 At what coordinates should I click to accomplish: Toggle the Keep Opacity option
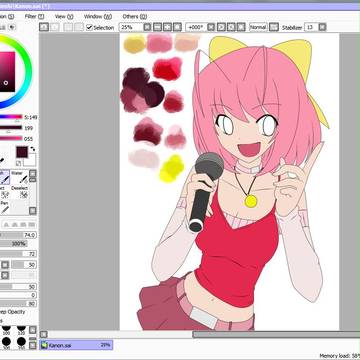(12, 312)
